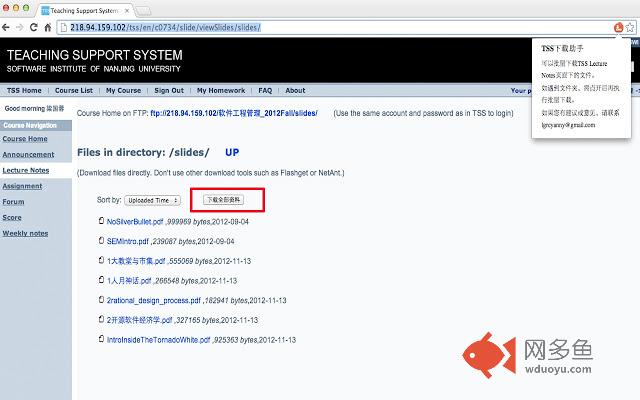Click file icon beside IntroInsideTheTornadoWhite.pdf
640x400 pixels.
(x=101, y=339)
